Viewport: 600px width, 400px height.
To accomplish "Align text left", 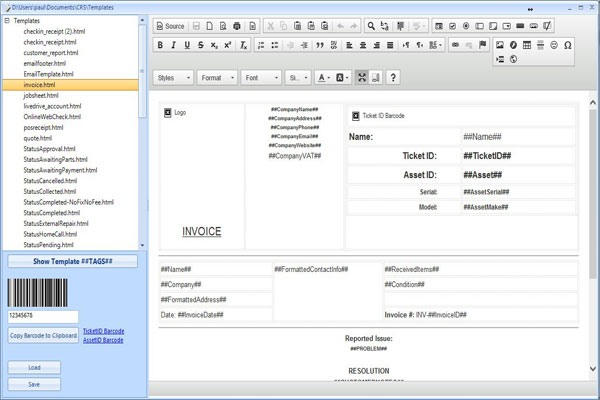I will tap(349, 45).
